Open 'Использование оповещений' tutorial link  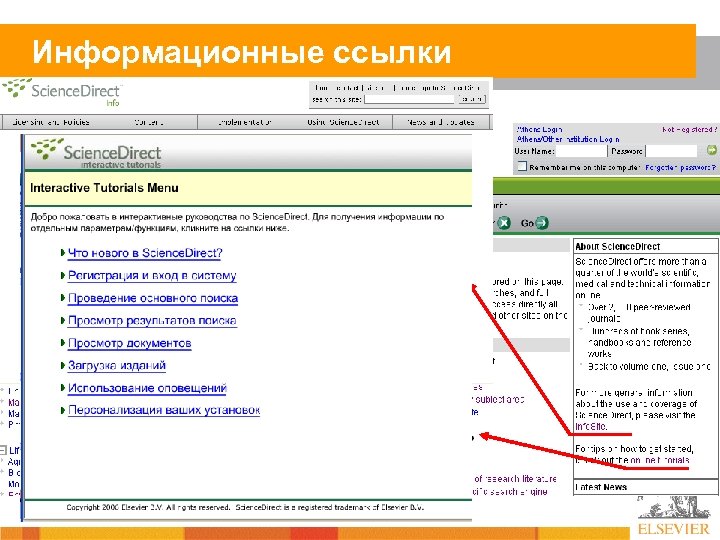coord(147,388)
